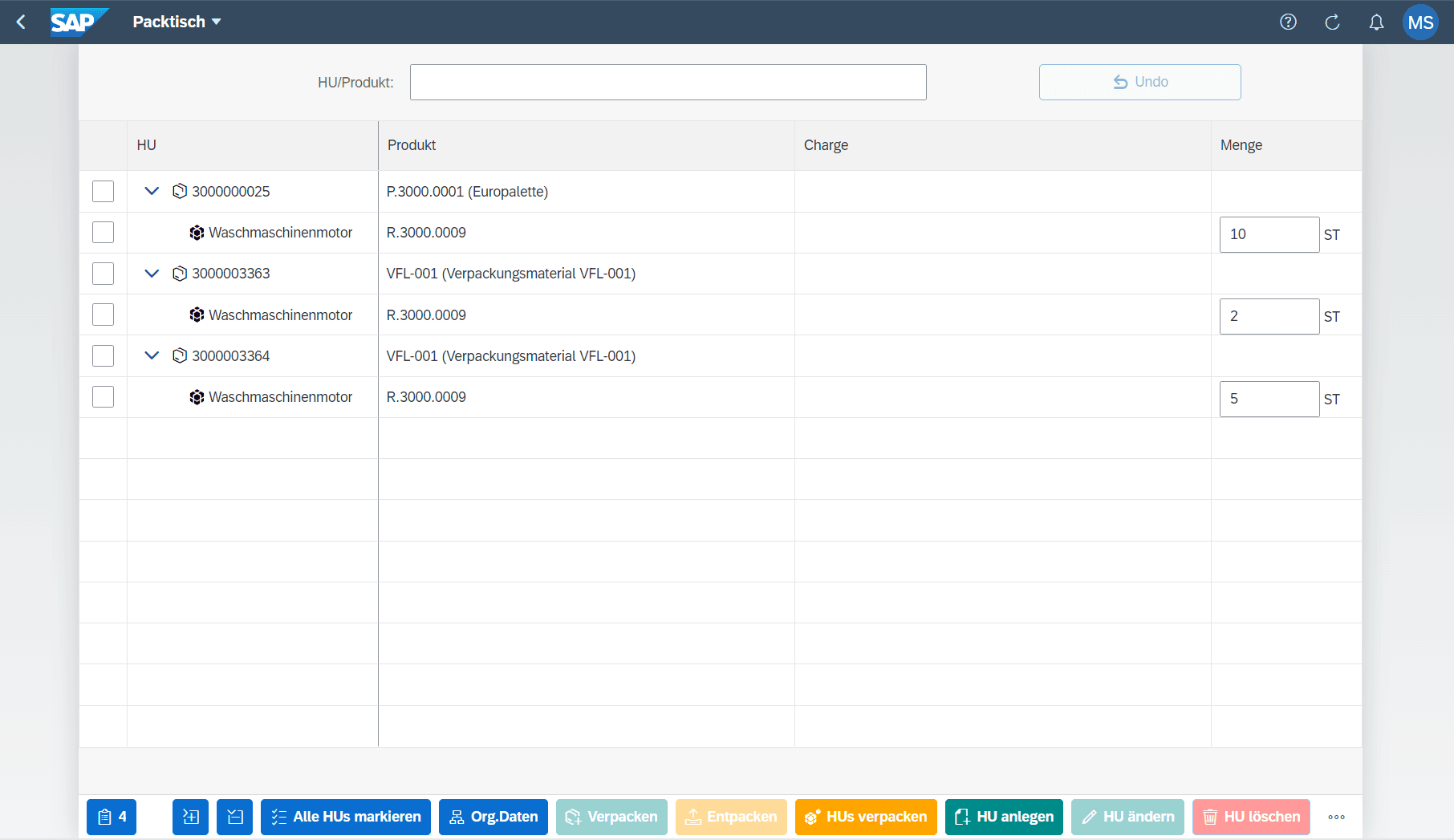Click the HUs verpacken button
This screenshot has width=1454, height=840.
[866, 817]
